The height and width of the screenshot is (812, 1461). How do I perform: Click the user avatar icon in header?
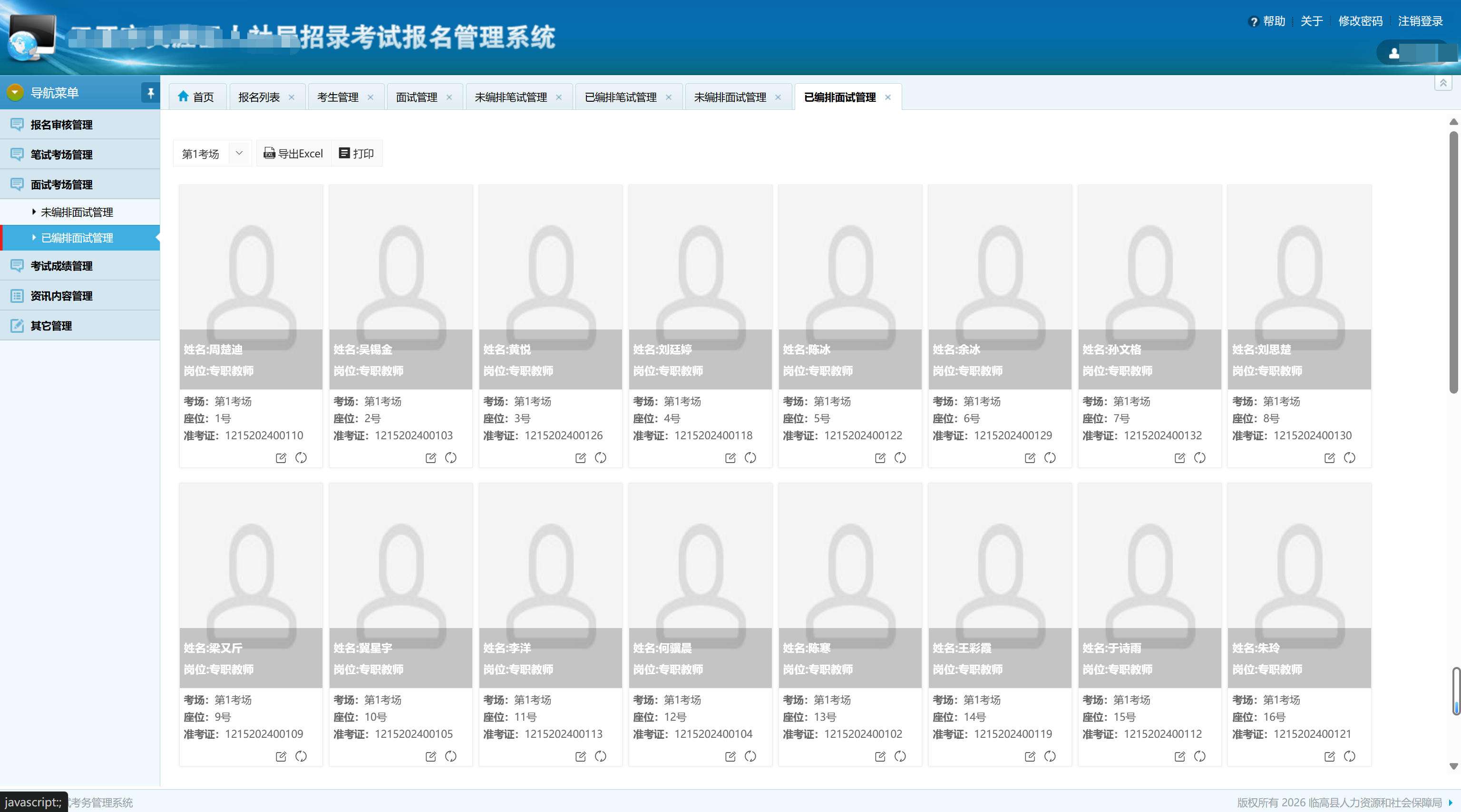pyautogui.click(x=1393, y=53)
